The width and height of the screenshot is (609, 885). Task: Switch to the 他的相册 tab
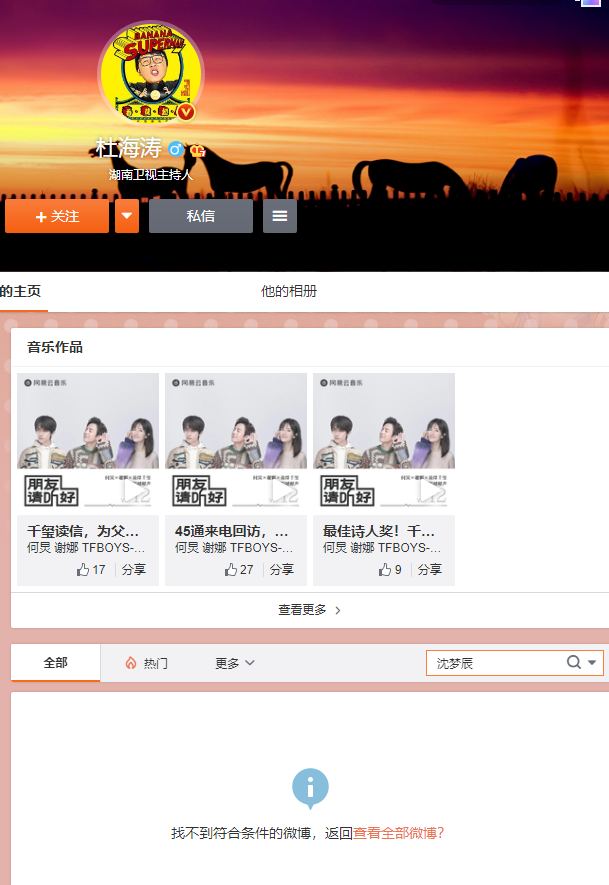click(289, 291)
